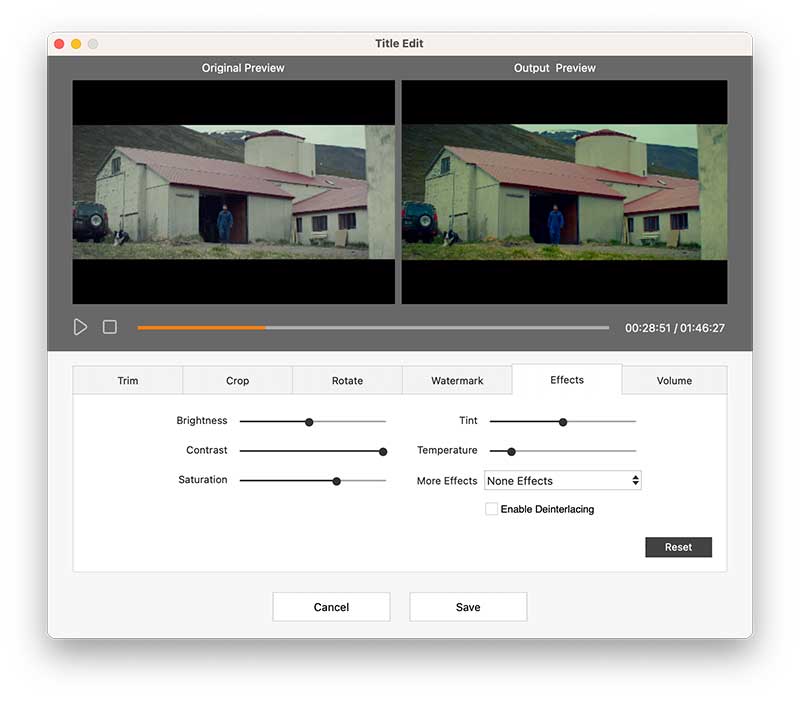Open the Volume tab

[x=674, y=381]
